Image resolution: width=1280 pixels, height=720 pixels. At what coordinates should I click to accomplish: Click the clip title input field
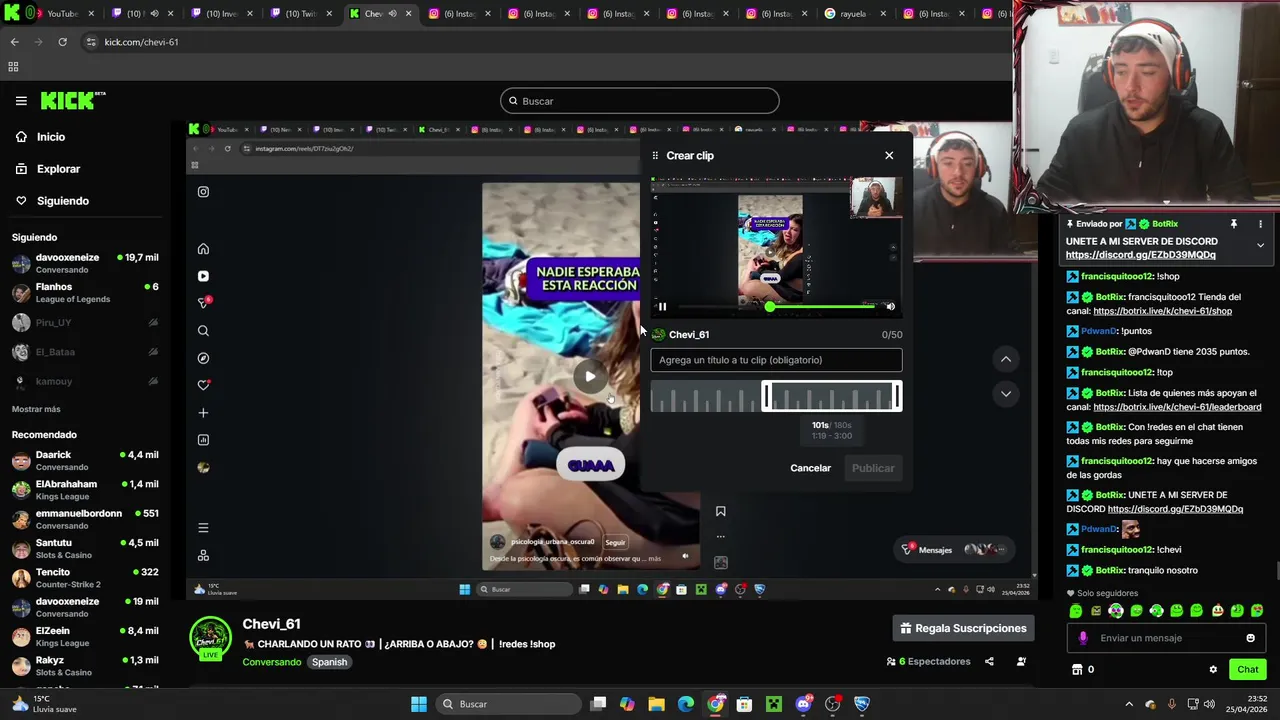pos(776,360)
